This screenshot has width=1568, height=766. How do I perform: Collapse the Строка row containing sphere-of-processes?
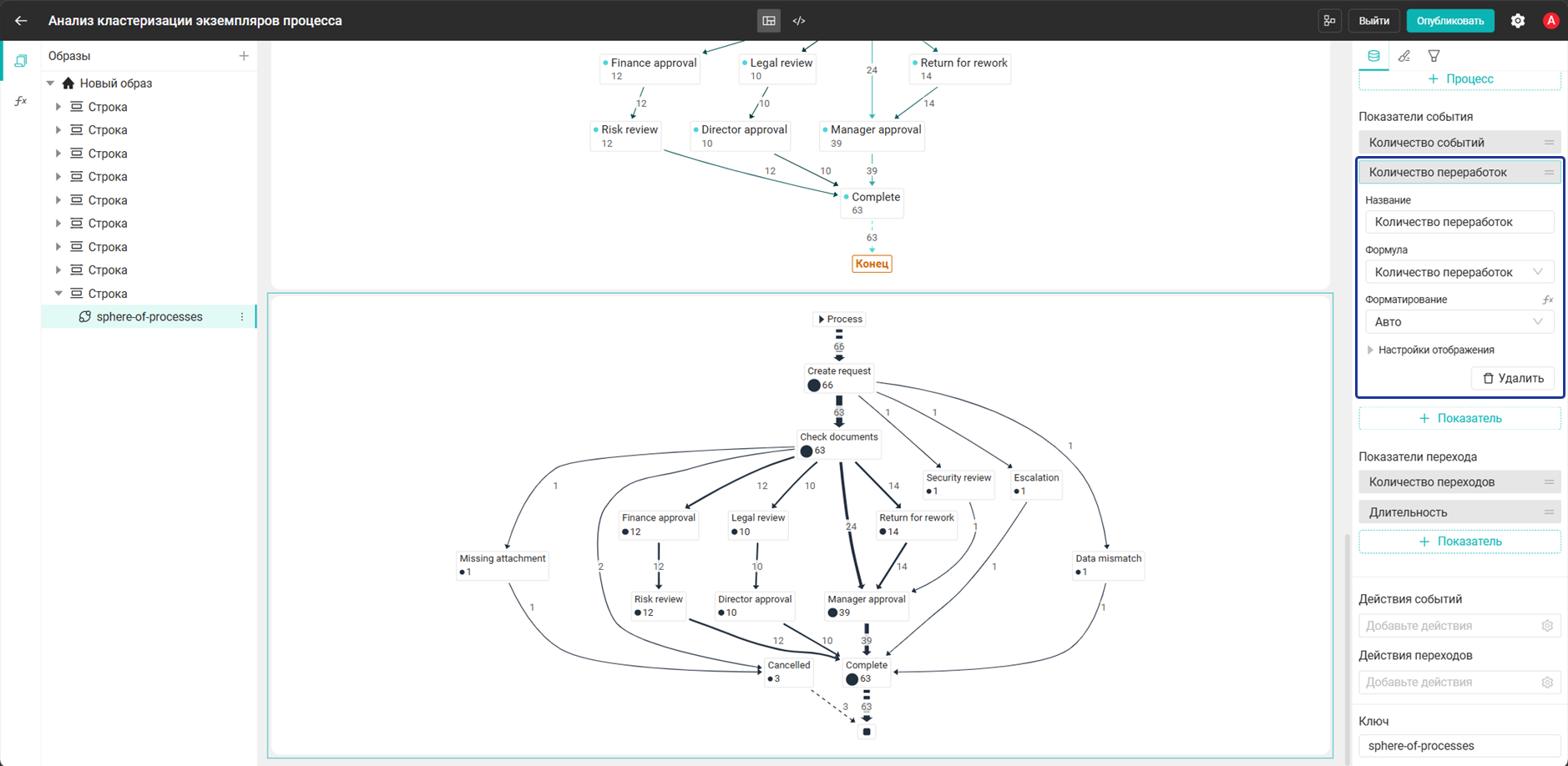(x=58, y=294)
